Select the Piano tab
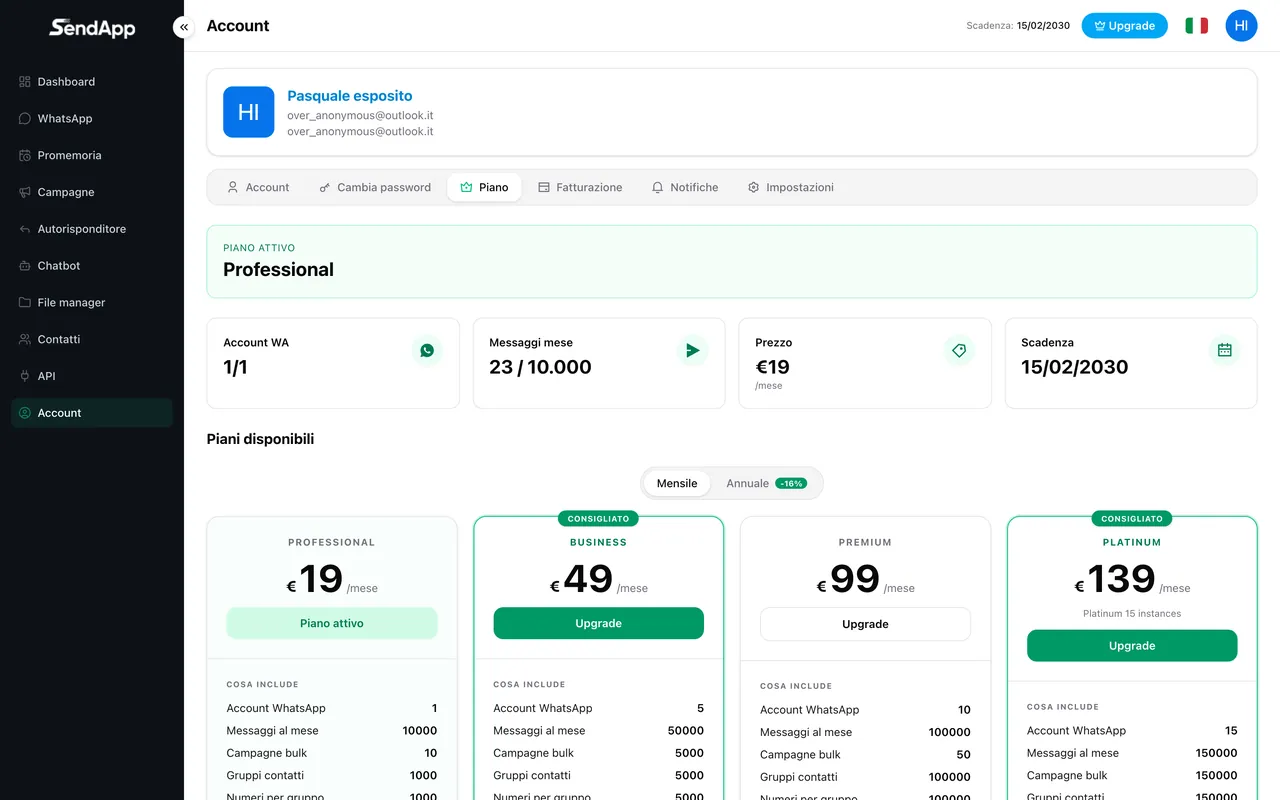 point(484,187)
